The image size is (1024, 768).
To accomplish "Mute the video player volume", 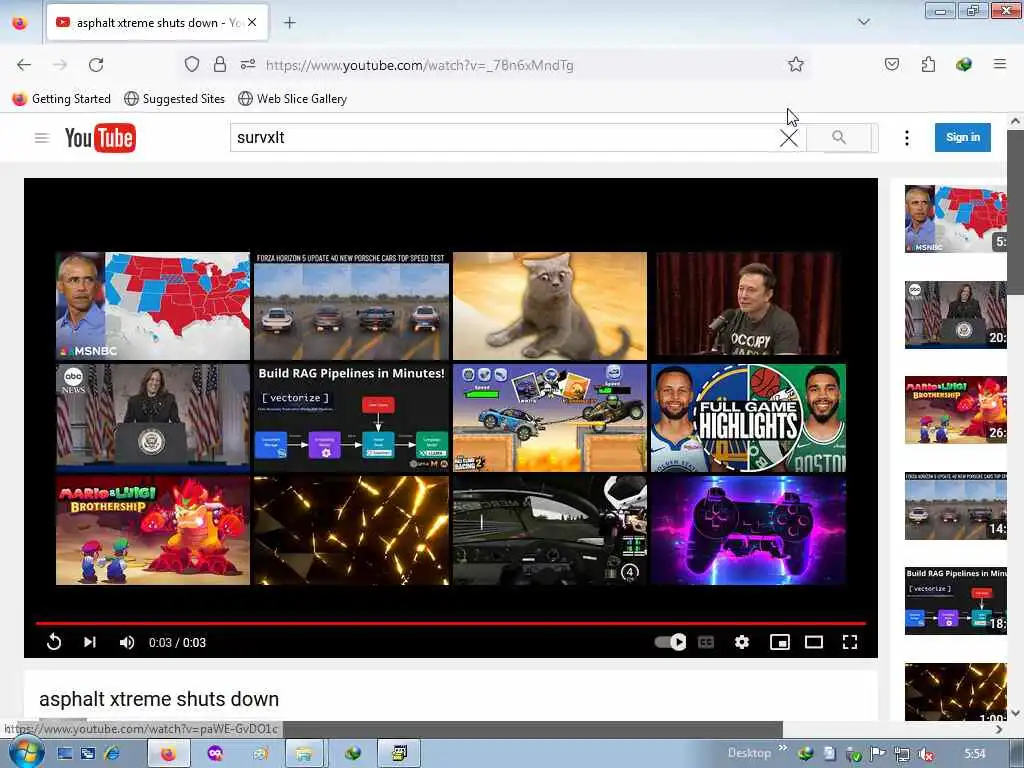I will point(127,643).
